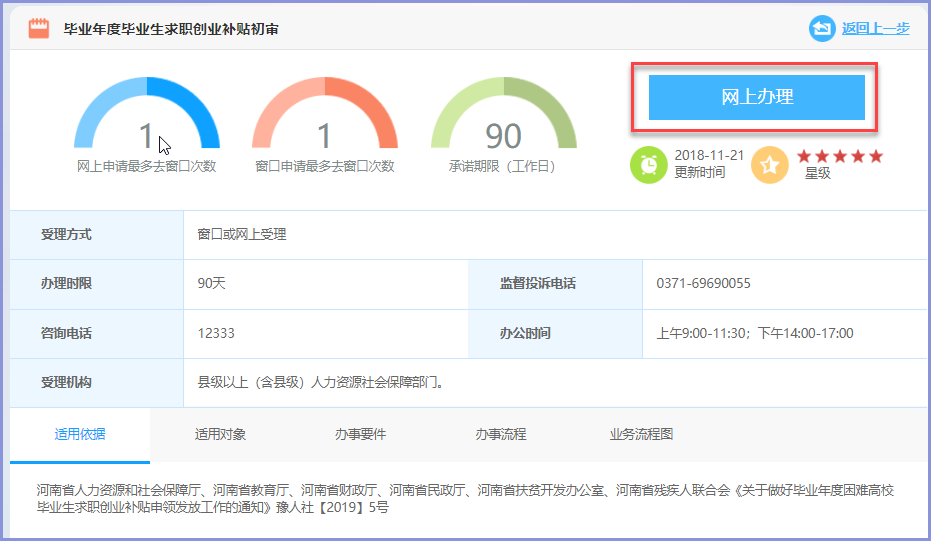Image resolution: width=931 pixels, height=541 pixels.
Task: Click the blue return arrow icon
Action: [822, 28]
